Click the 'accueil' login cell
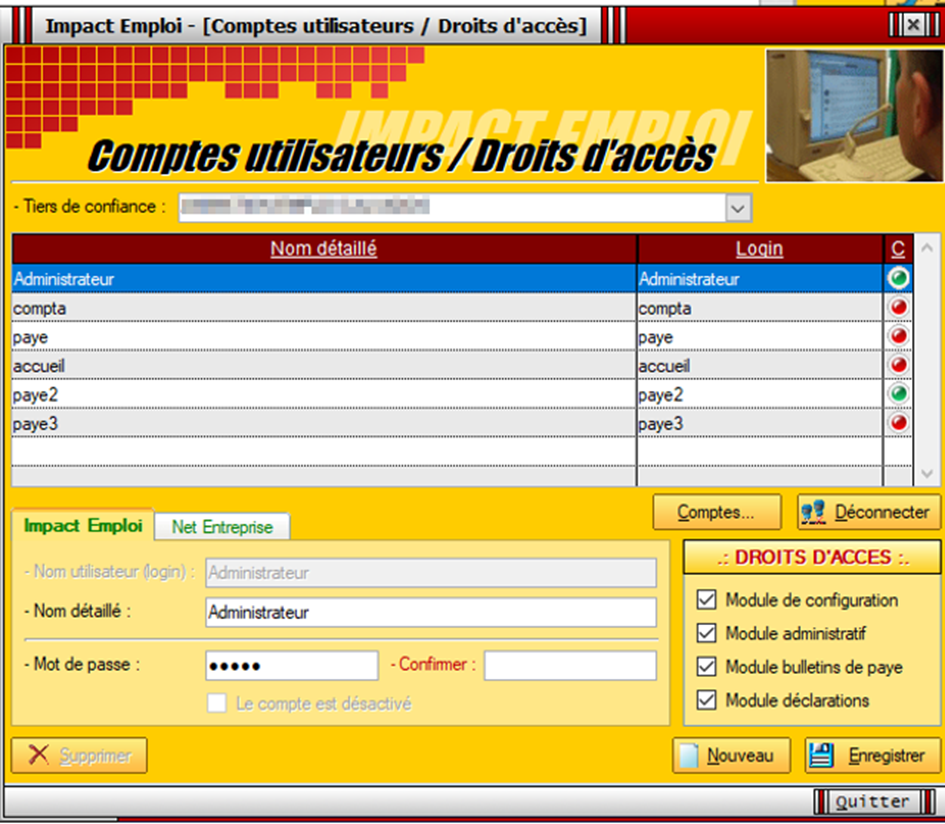This screenshot has height=824, width=945. 760,366
